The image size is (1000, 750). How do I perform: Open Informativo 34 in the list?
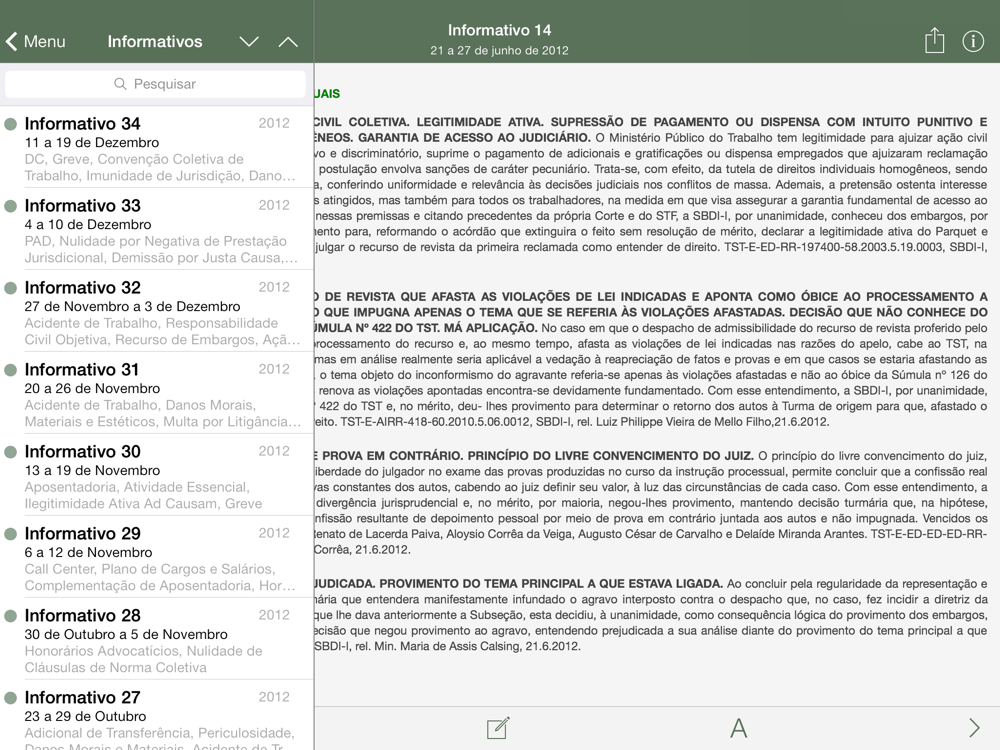(x=157, y=149)
